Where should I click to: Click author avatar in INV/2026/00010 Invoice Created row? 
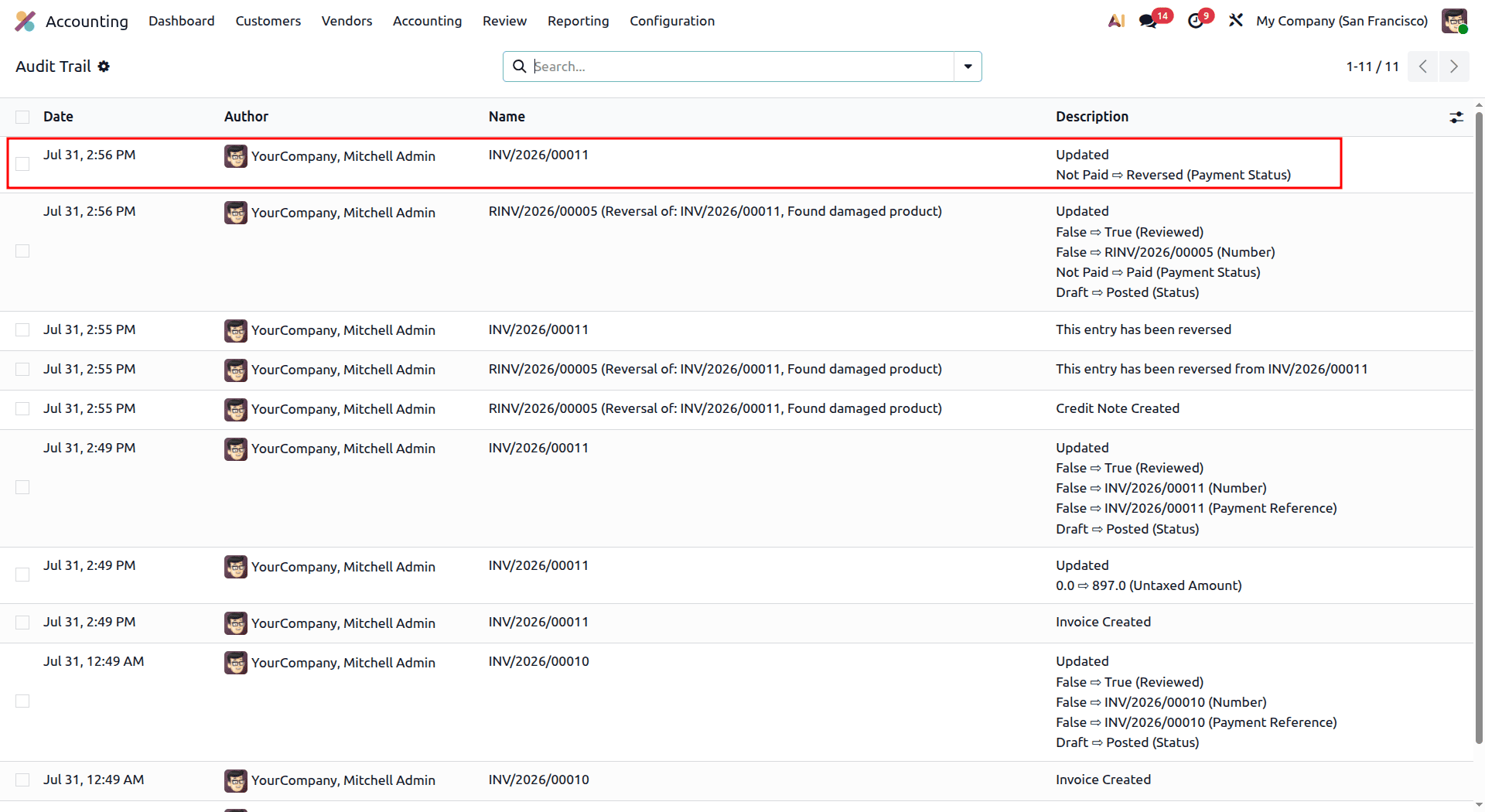coord(236,781)
